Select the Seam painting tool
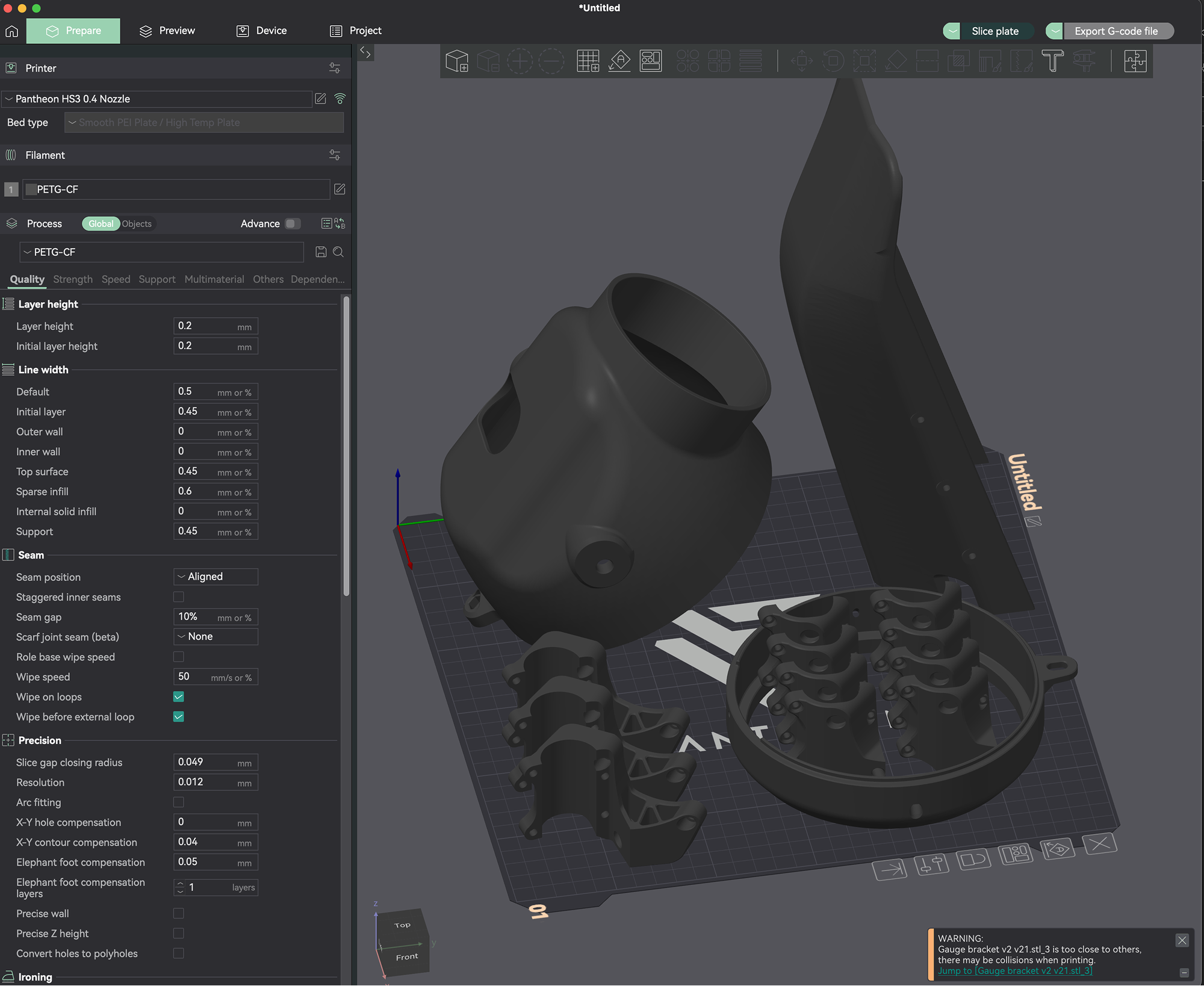The image size is (1204, 986). coord(1021,61)
